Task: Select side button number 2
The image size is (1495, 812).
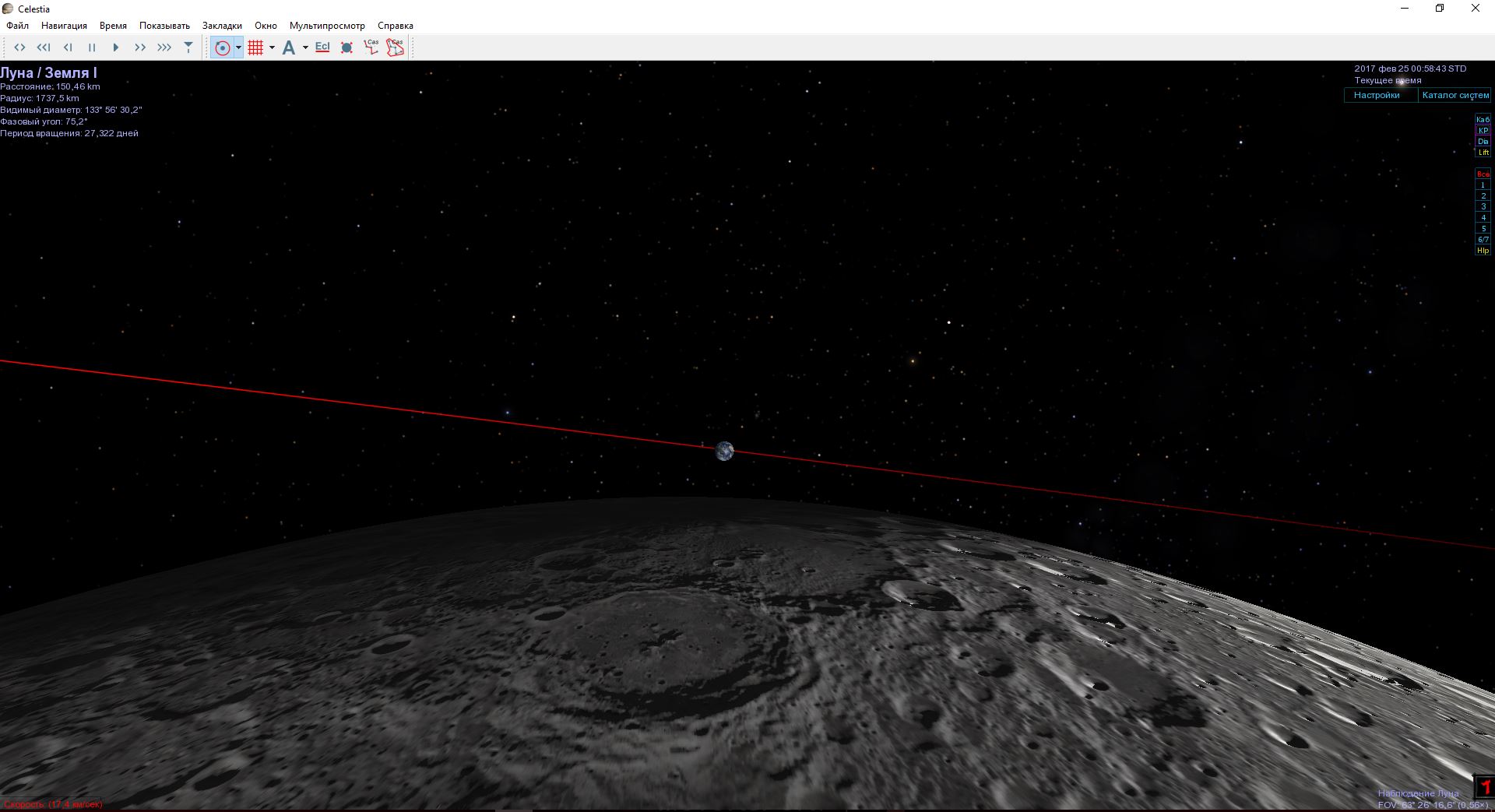Action: coord(1483,196)
